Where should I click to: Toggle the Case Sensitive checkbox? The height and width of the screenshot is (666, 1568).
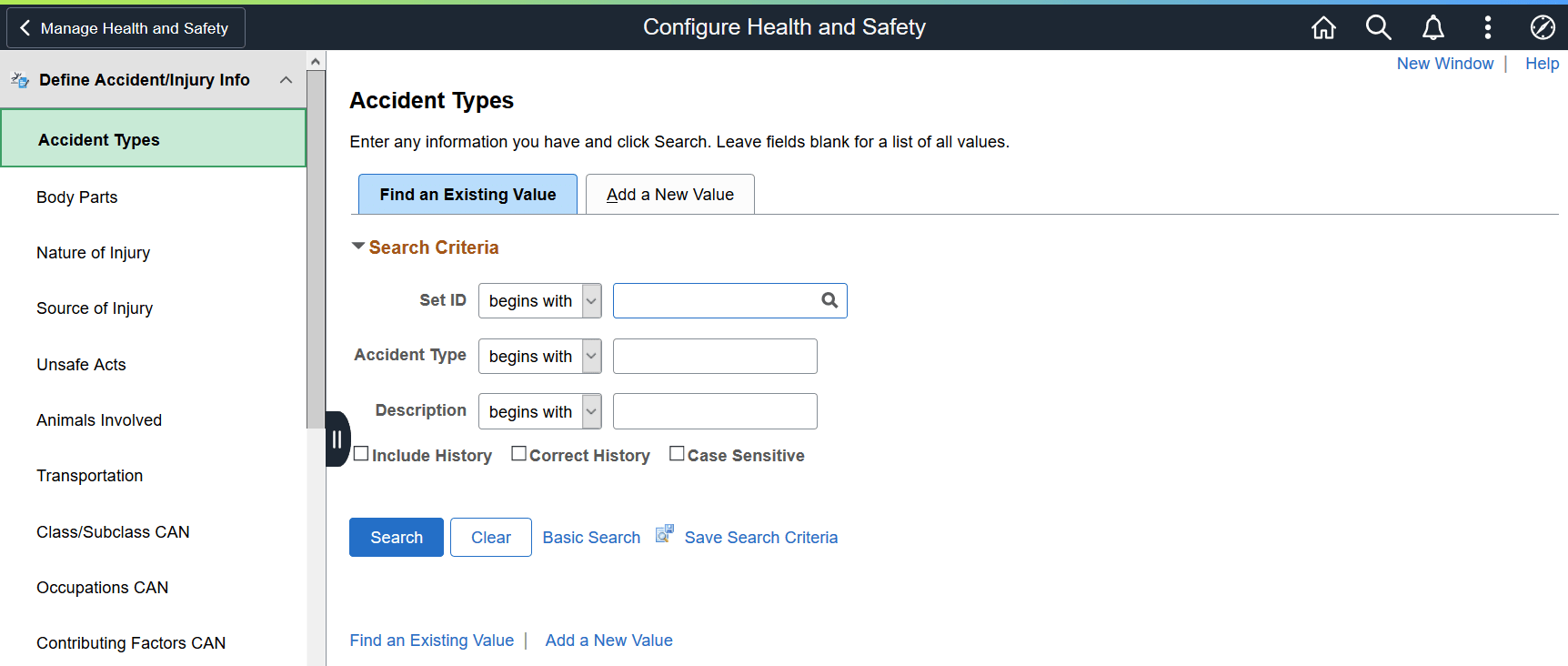677,454
